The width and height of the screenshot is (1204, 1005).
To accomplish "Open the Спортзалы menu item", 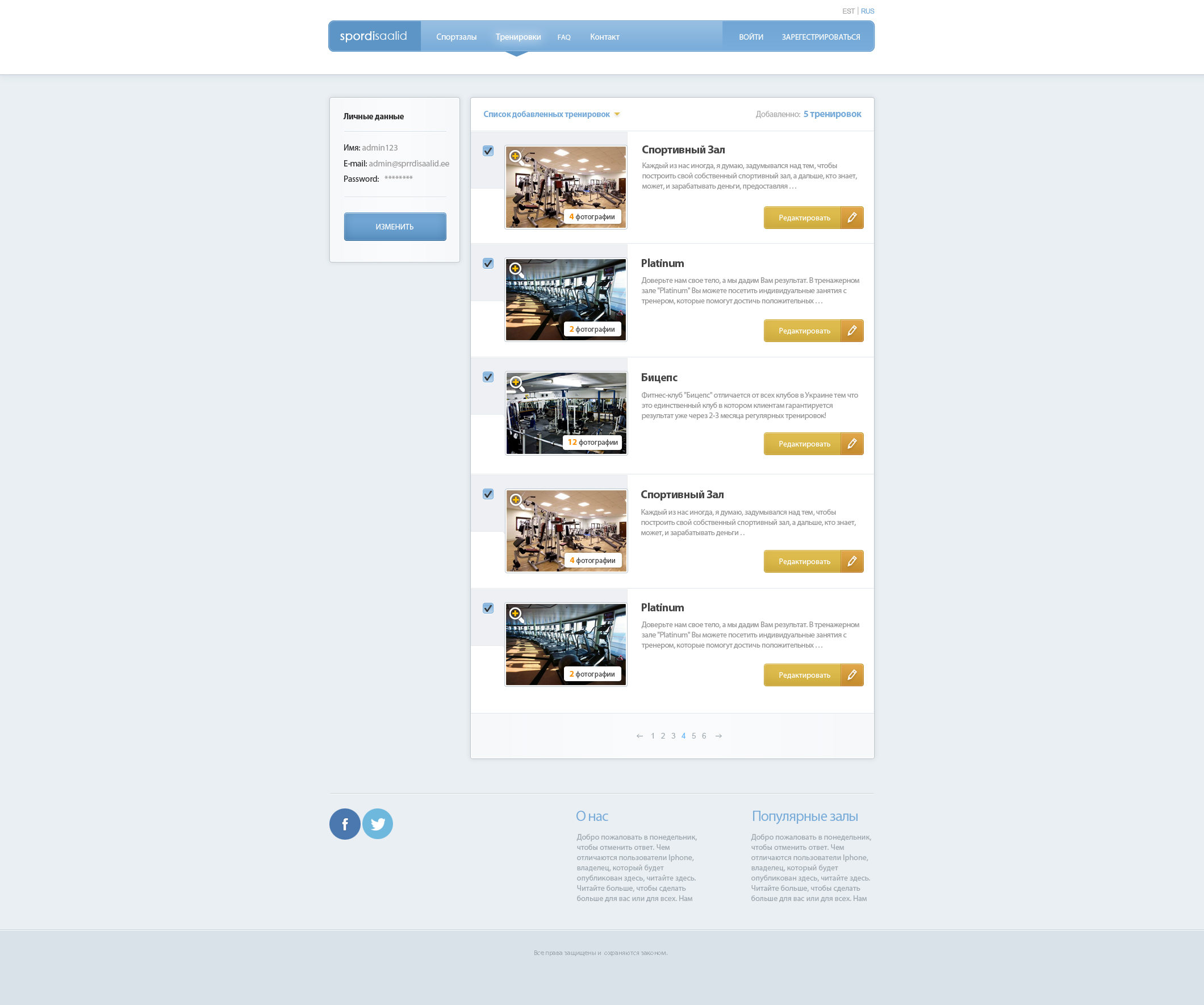I will (456, 37).
